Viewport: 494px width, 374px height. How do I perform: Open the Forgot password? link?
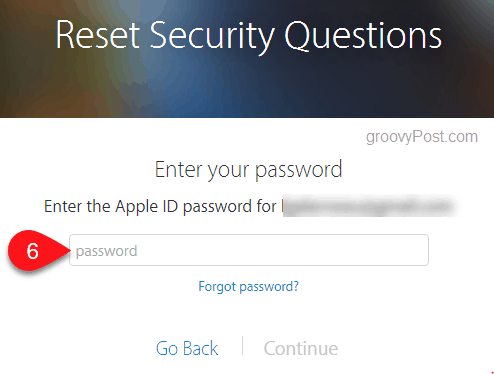(x=248, y=286)
